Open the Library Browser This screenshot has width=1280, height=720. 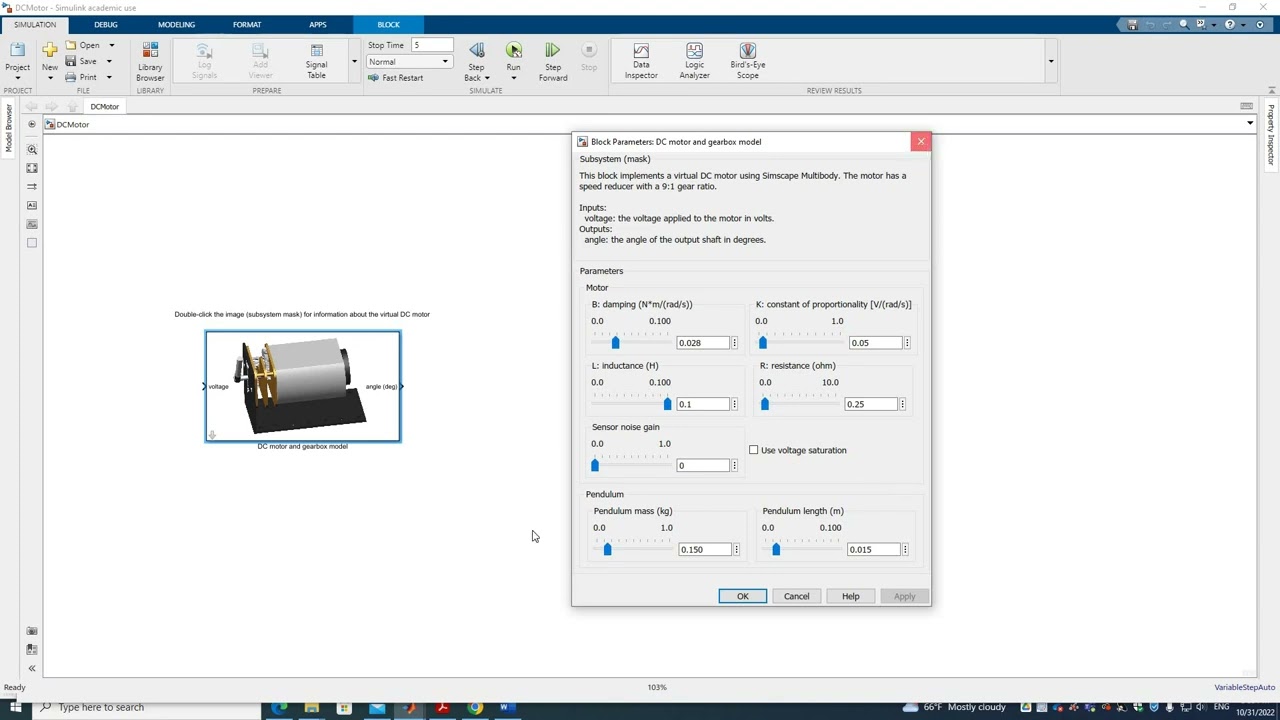click(x=150, y=61)
